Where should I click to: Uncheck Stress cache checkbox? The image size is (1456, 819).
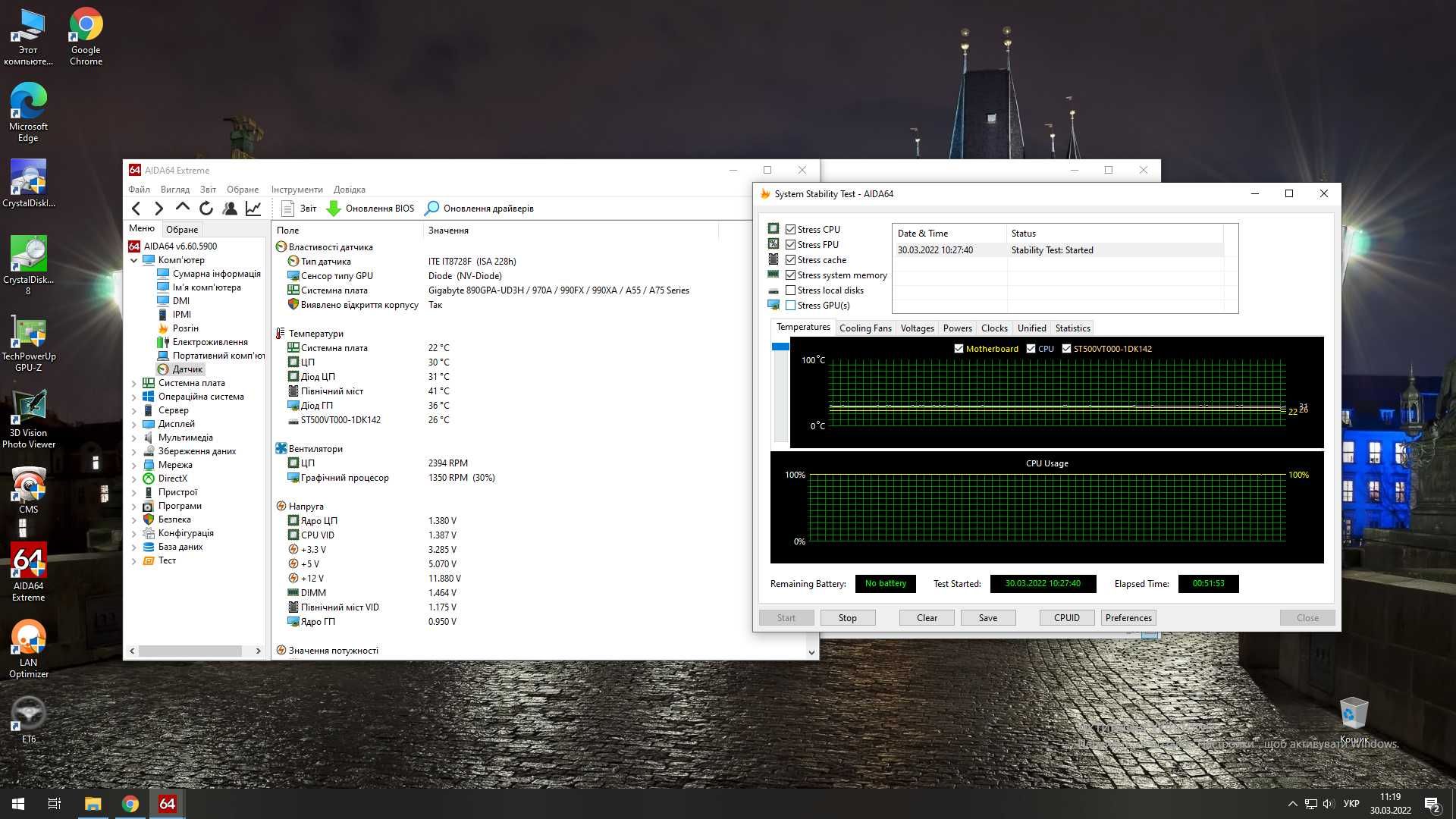coord(791,259)
